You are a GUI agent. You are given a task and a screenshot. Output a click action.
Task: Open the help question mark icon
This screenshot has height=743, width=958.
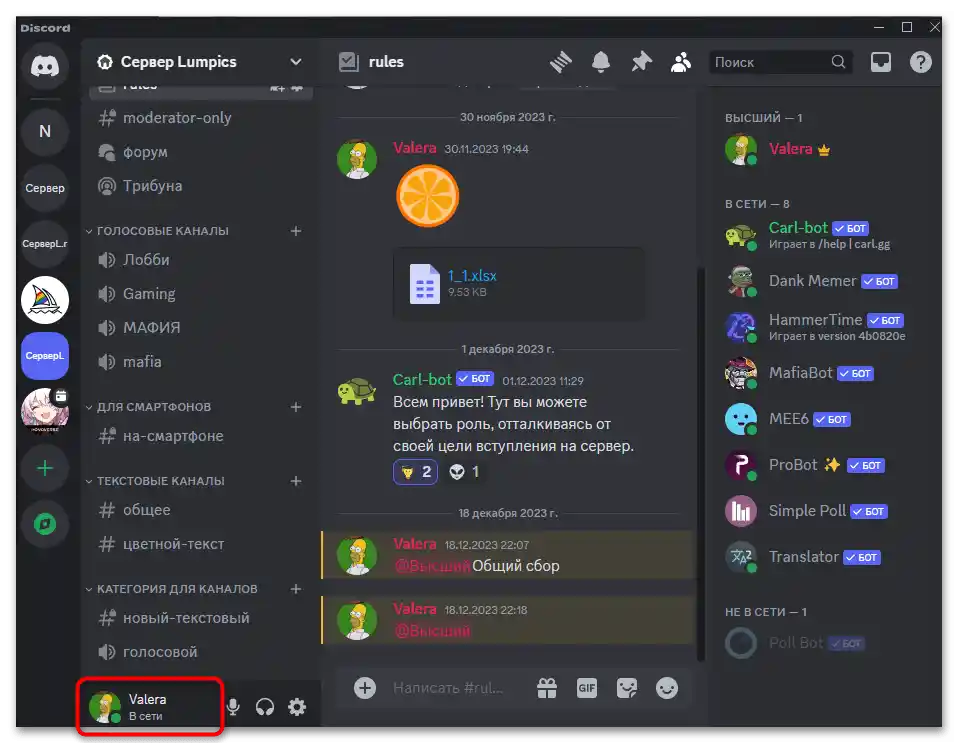tap(920, 62)
